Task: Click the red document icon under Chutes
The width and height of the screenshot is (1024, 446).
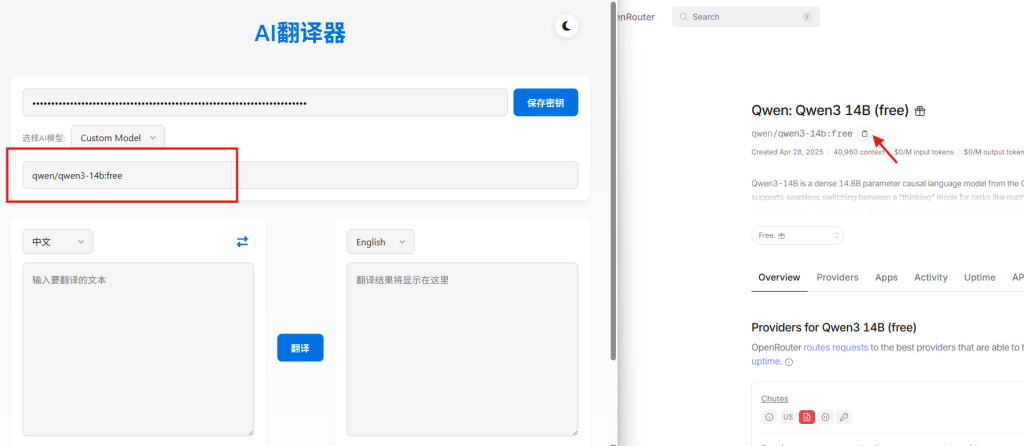Action: pyautogui.click(x=807, y=417)
